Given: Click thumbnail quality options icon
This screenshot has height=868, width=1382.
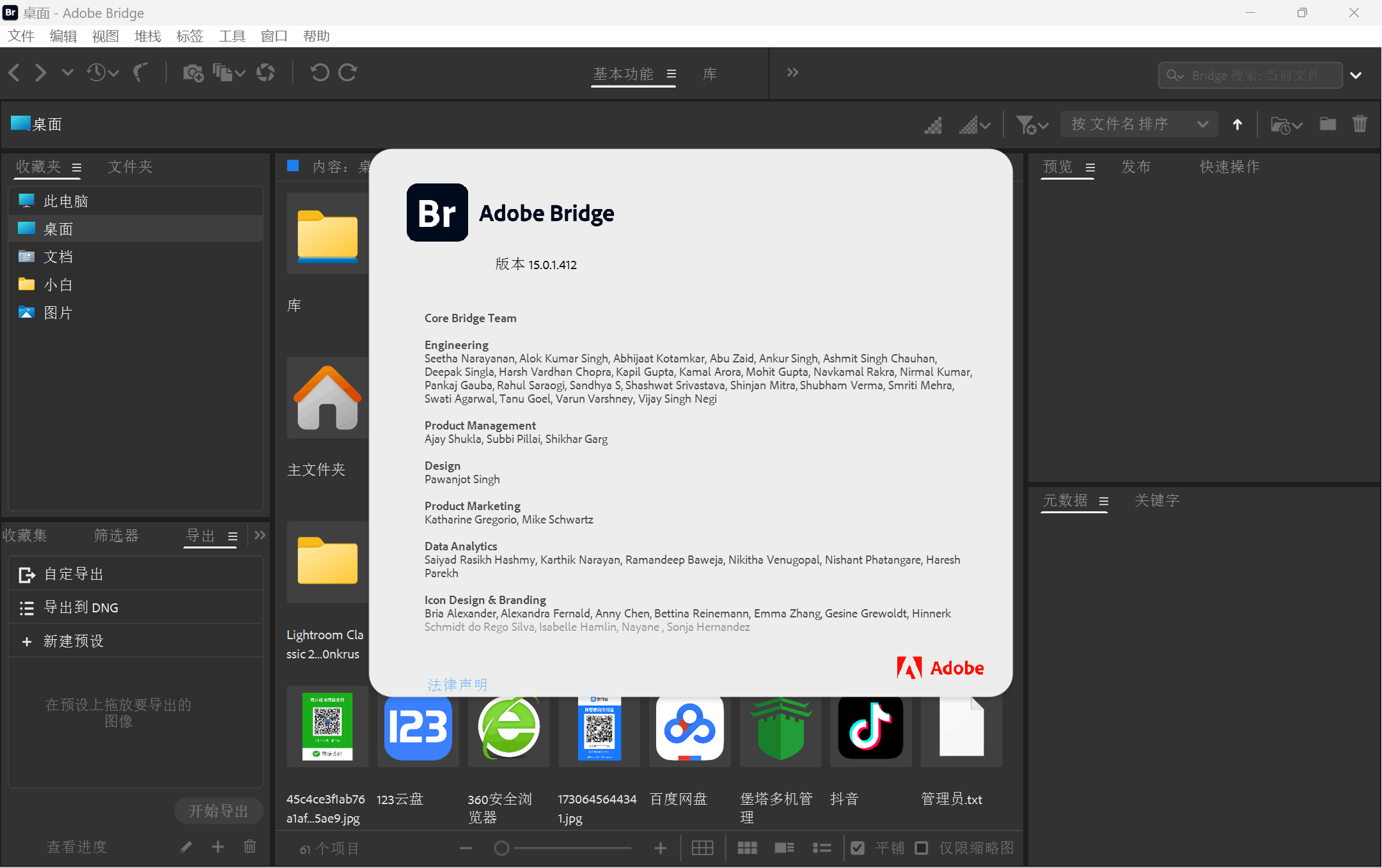Looking at the screenshot, I should pyautogui.click(x=934, y=125).
